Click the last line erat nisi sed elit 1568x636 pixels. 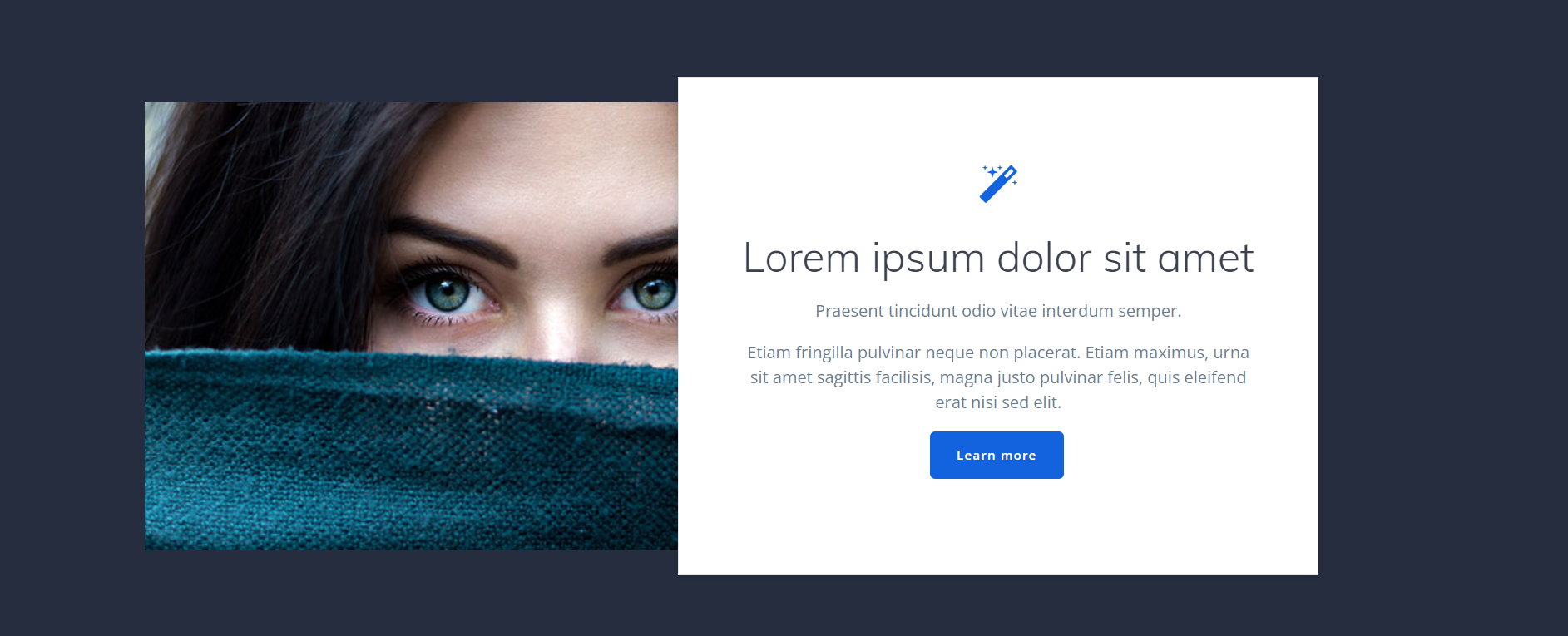[998, 402]
